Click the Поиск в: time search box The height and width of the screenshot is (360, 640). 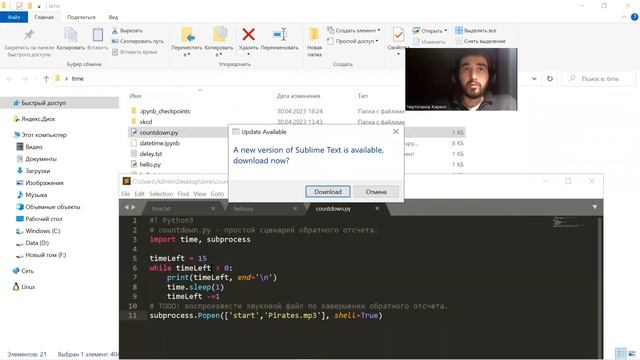[x=598, y=79]
